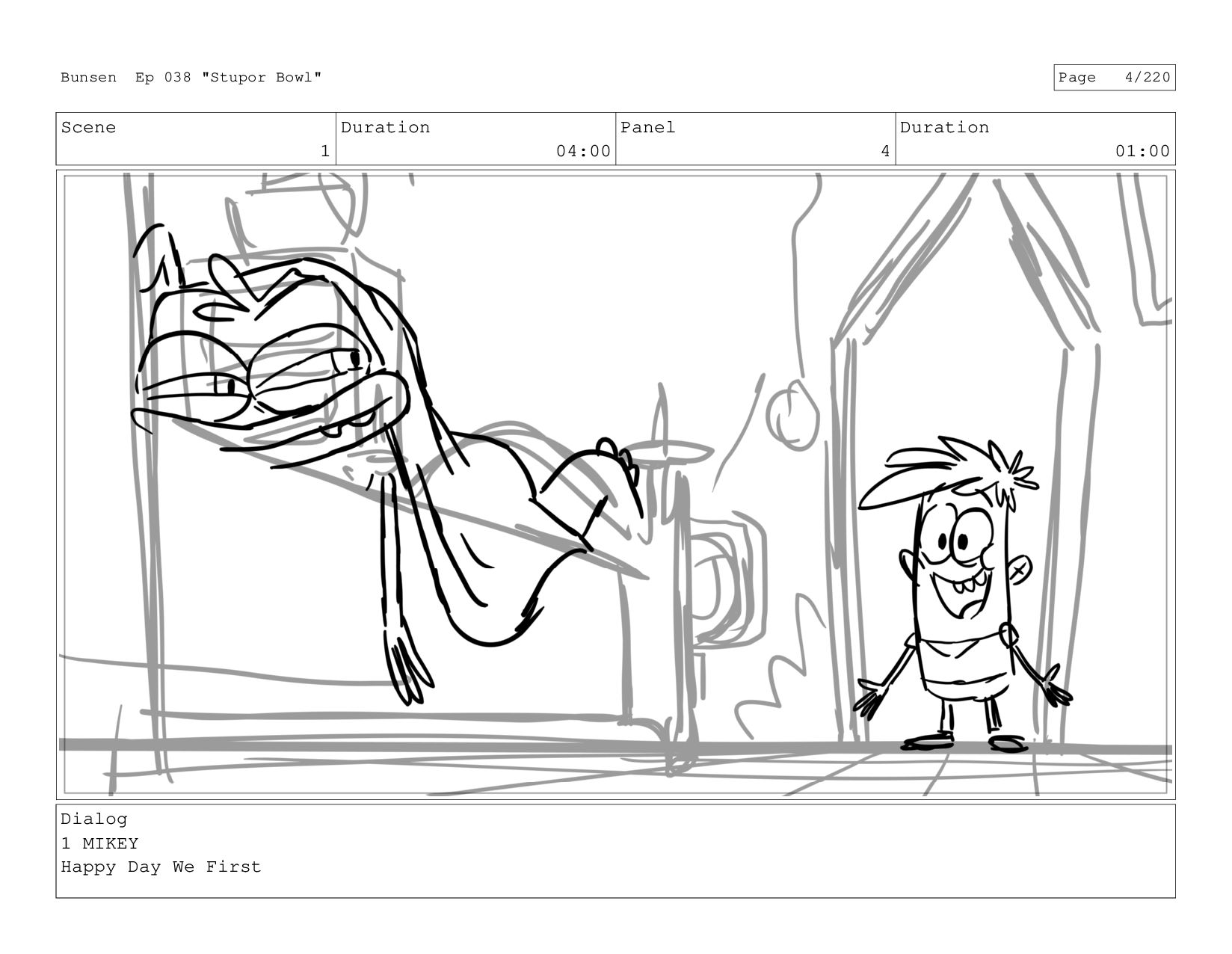Viewport: 1232px width, 954px height.
Task: Click the 'Dialog' label
Action: click(94, 819)
